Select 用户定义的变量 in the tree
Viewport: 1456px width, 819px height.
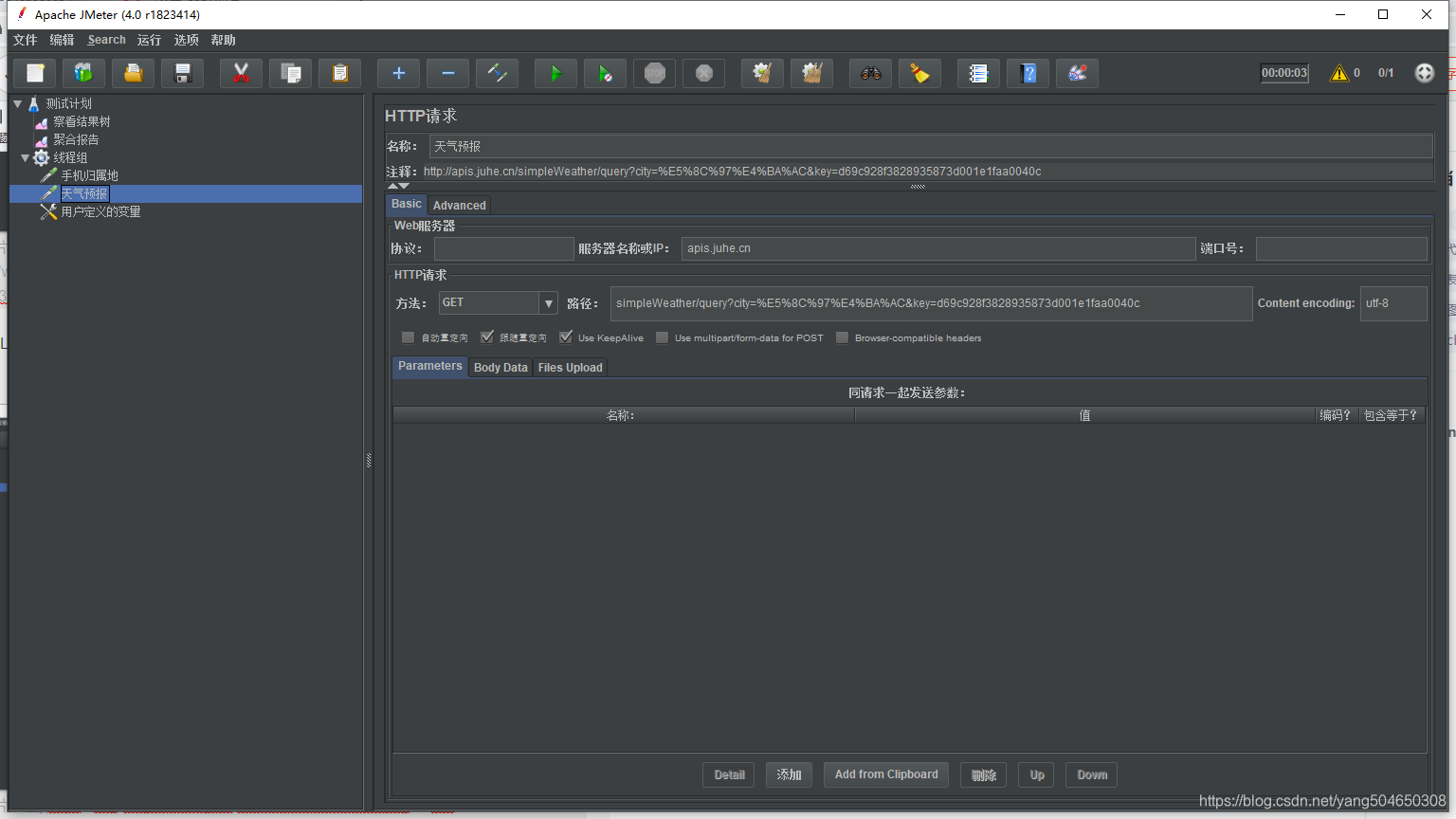(100, 211)
